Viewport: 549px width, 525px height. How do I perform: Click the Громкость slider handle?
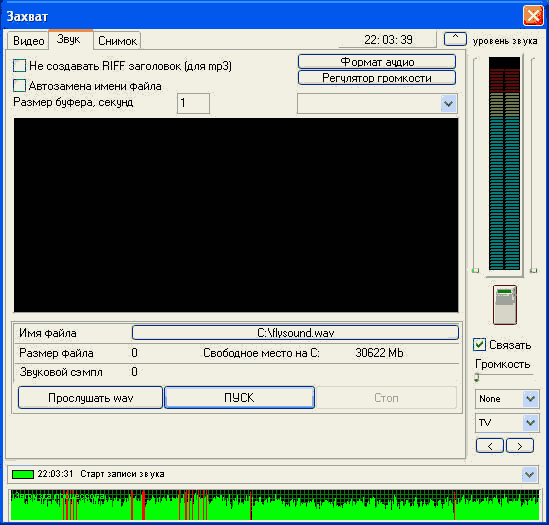(x=477, y=377)
